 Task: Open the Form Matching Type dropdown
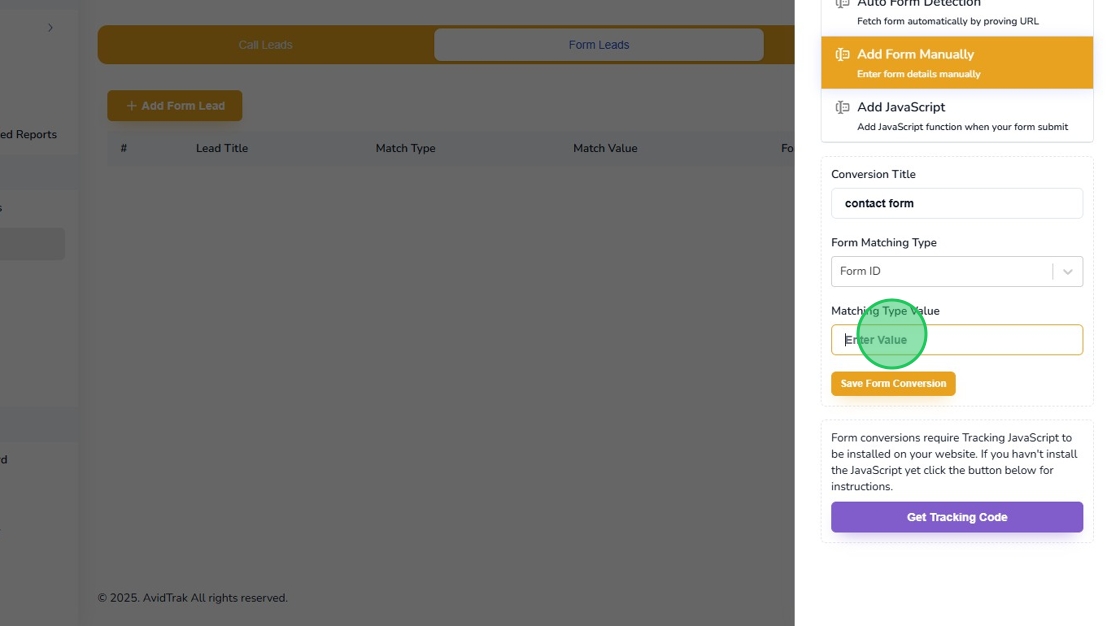pyautogui.click(x=956, y=272)
